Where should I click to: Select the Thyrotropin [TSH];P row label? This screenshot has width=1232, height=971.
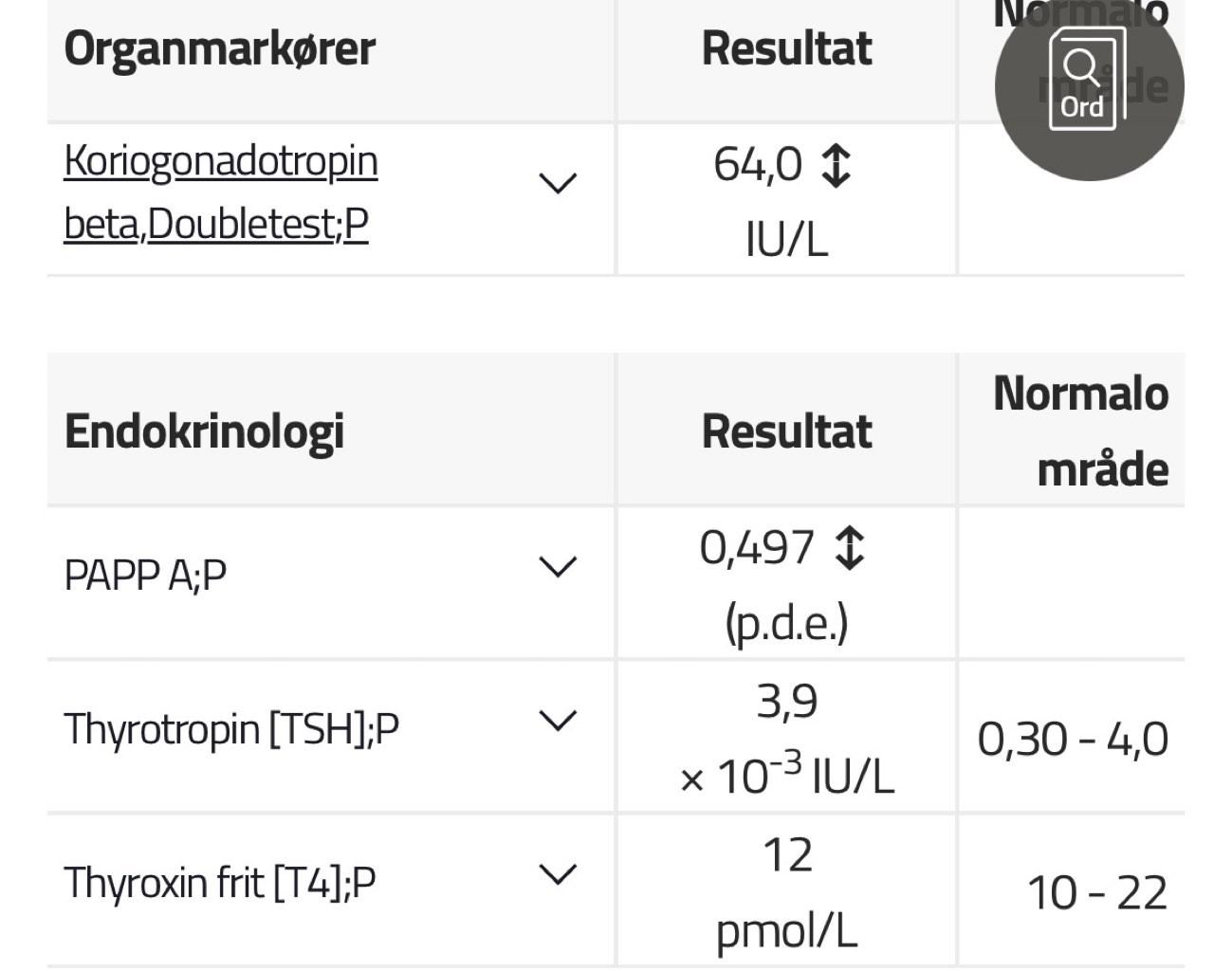pos(231,729)
